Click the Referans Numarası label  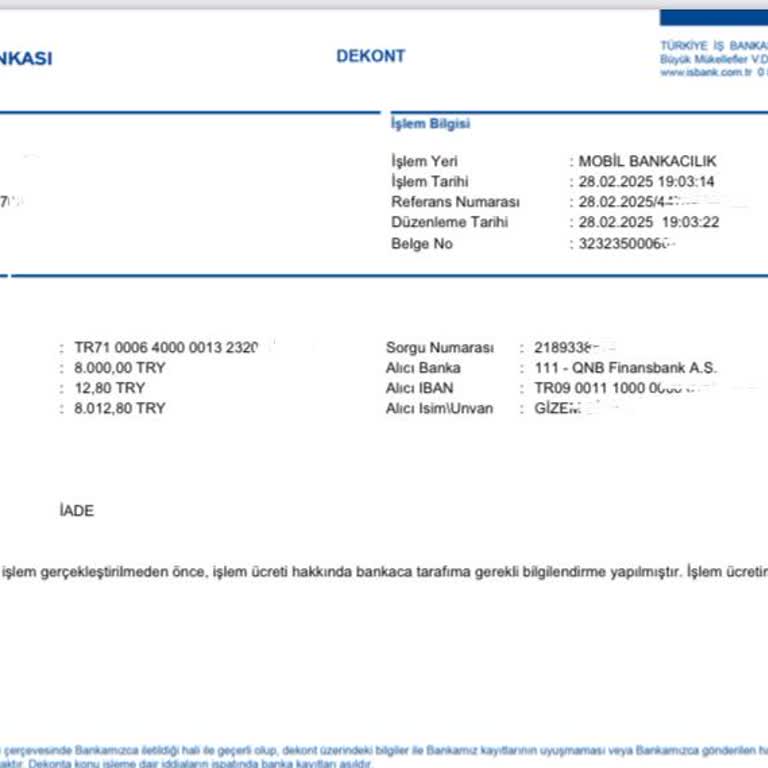455,202
